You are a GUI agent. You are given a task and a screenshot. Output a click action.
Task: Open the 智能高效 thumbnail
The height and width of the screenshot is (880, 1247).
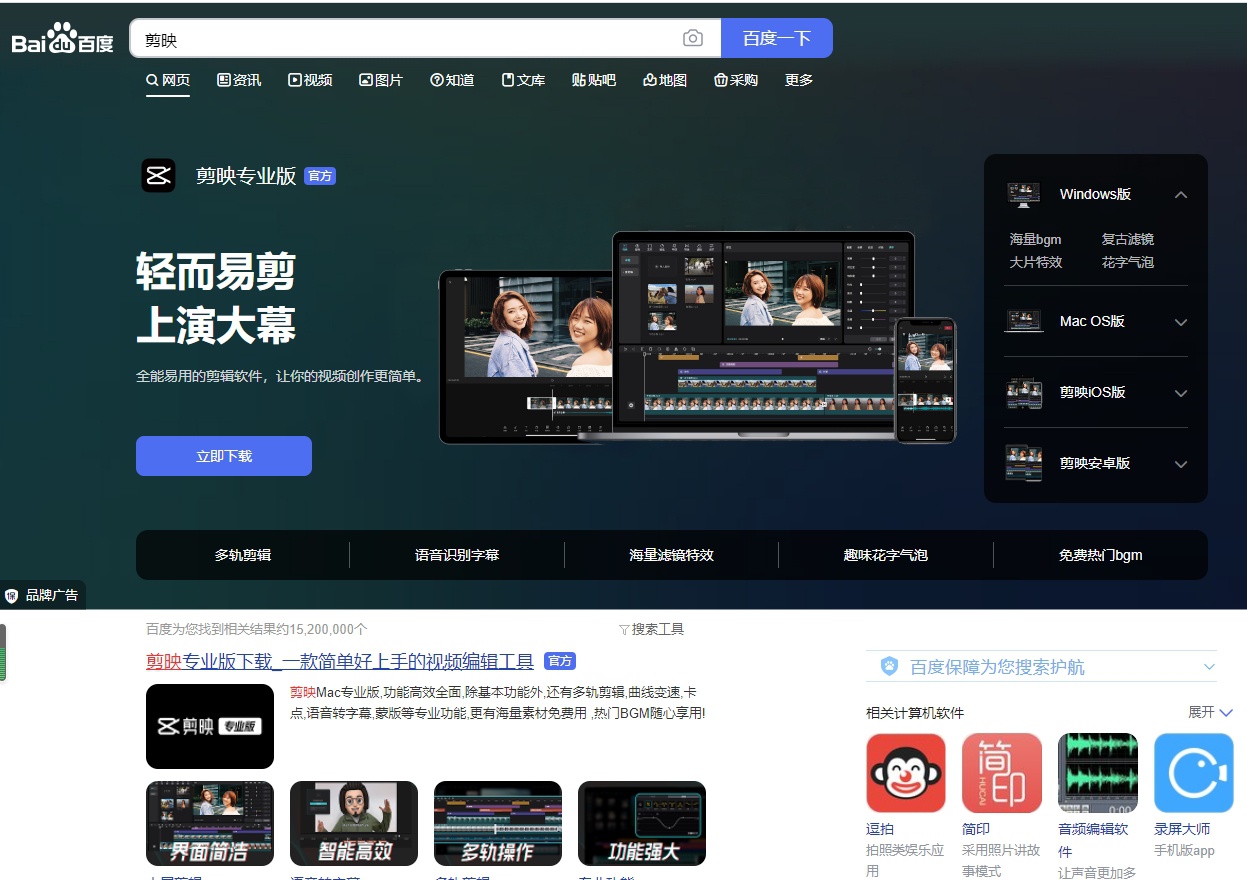click(354, 823)
